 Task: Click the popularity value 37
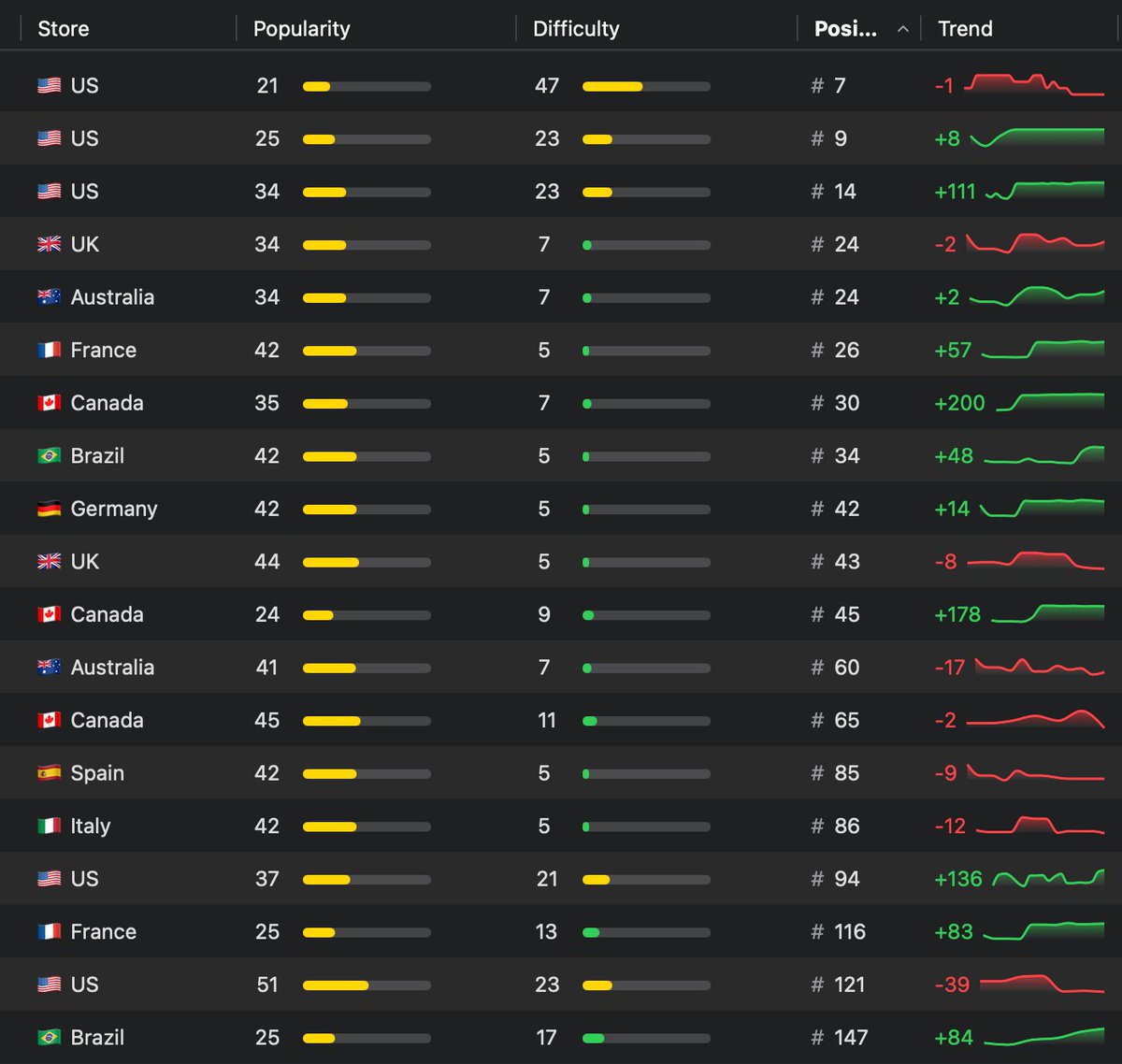coord(267,879)
